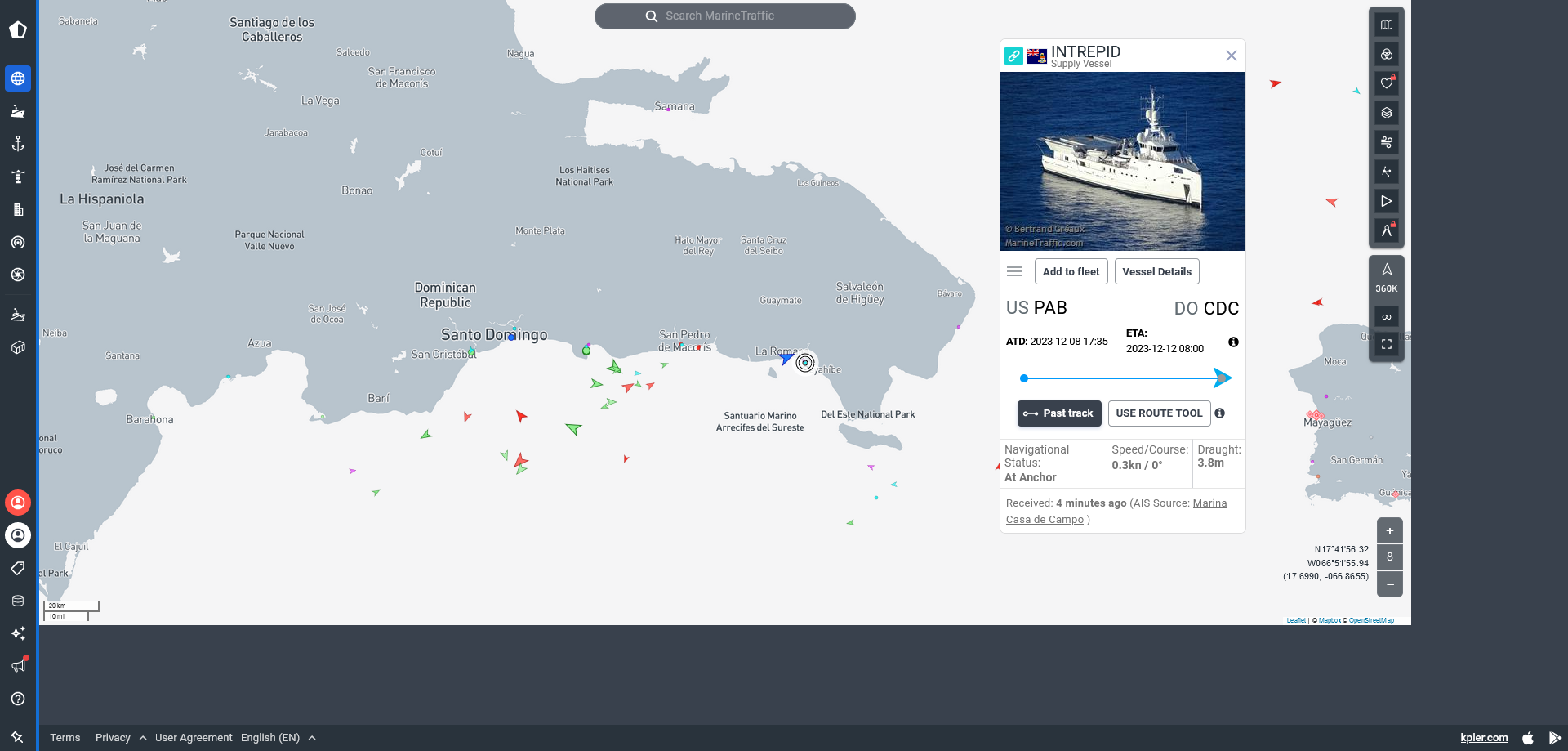Open the pricing tag icon
The image size is (1568, 751).
pyautogui.click(x=18, y=568)
